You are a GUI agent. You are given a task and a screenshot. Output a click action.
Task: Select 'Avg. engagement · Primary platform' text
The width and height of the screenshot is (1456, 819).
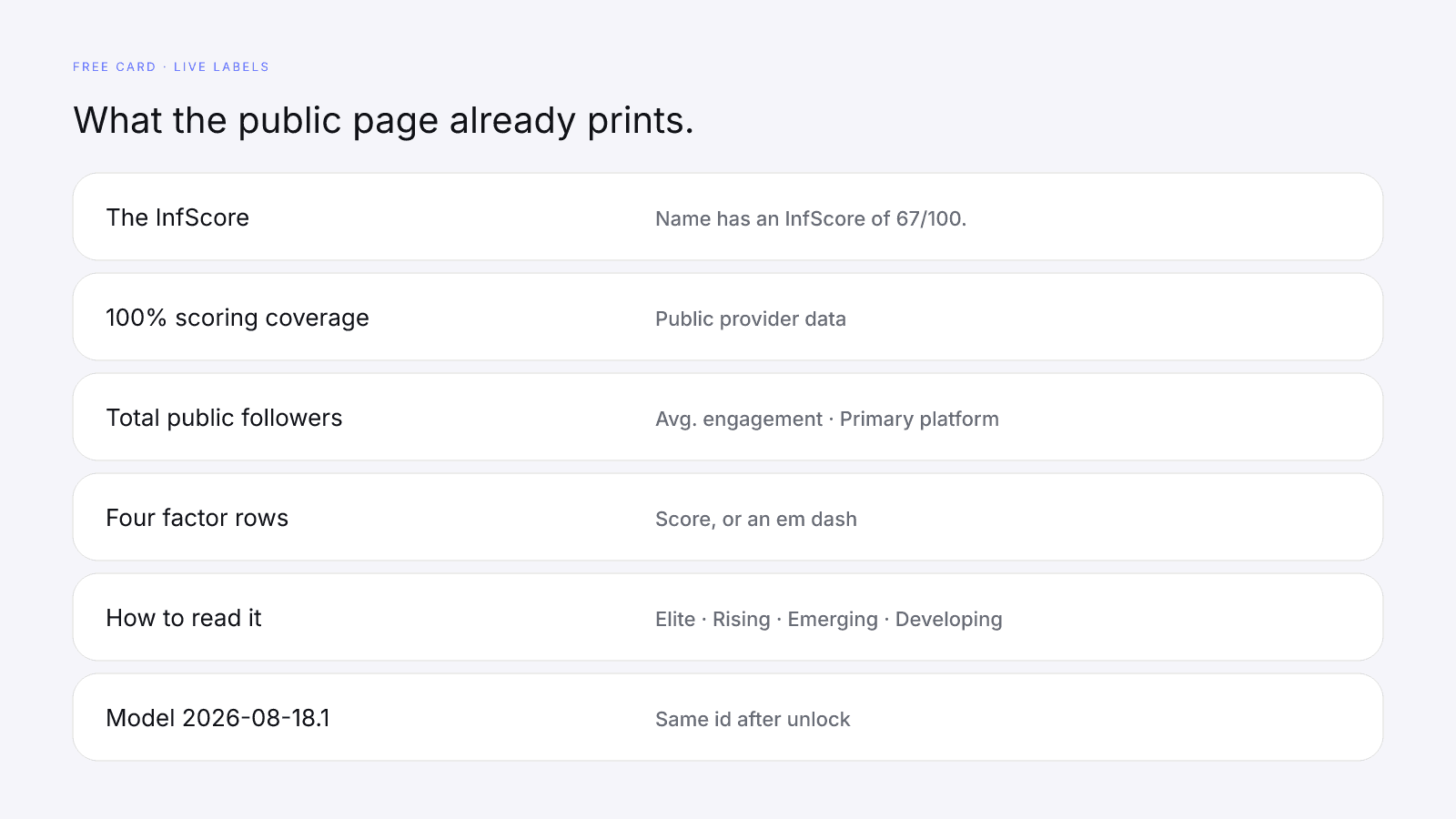[x=827, y=419]
